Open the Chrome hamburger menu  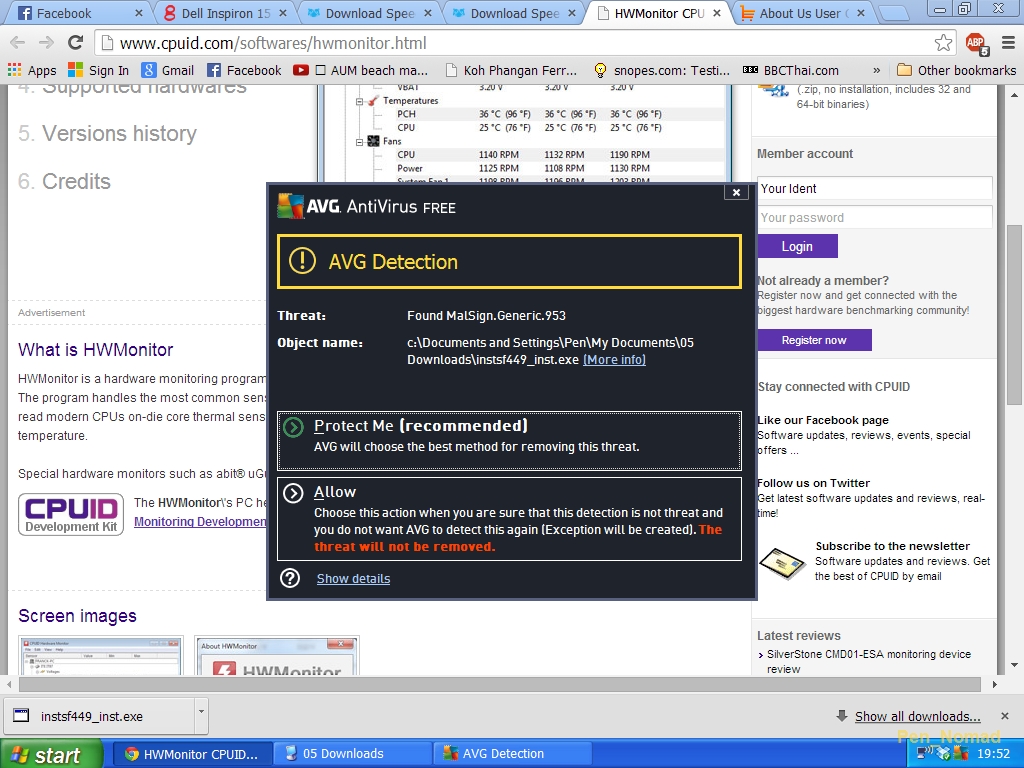pos(1008,43)
